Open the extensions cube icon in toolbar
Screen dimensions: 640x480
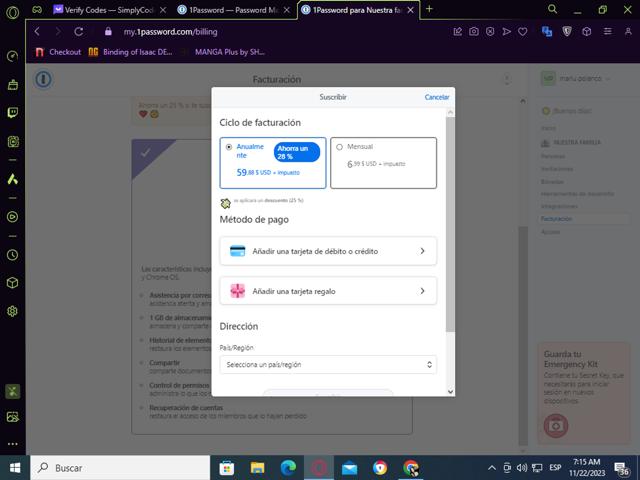pos(587,31)
